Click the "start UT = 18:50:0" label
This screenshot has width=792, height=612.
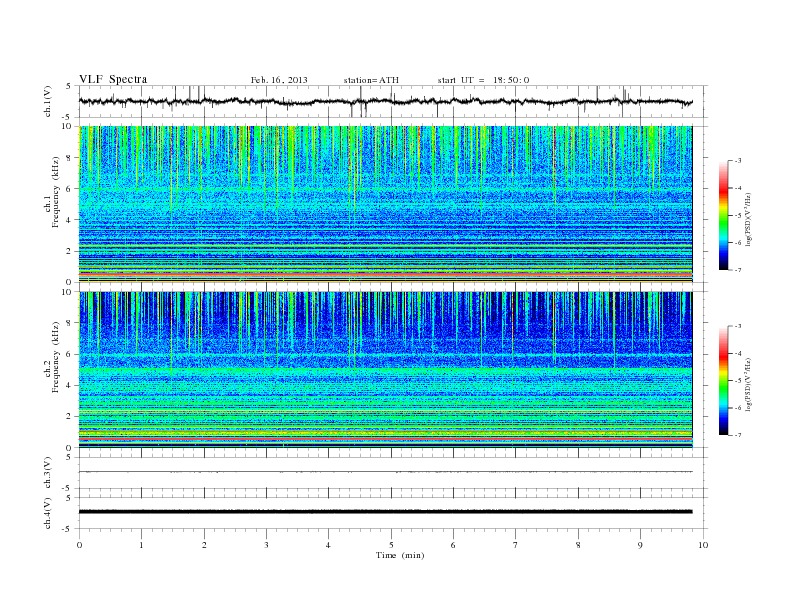(x=483, y=80)
